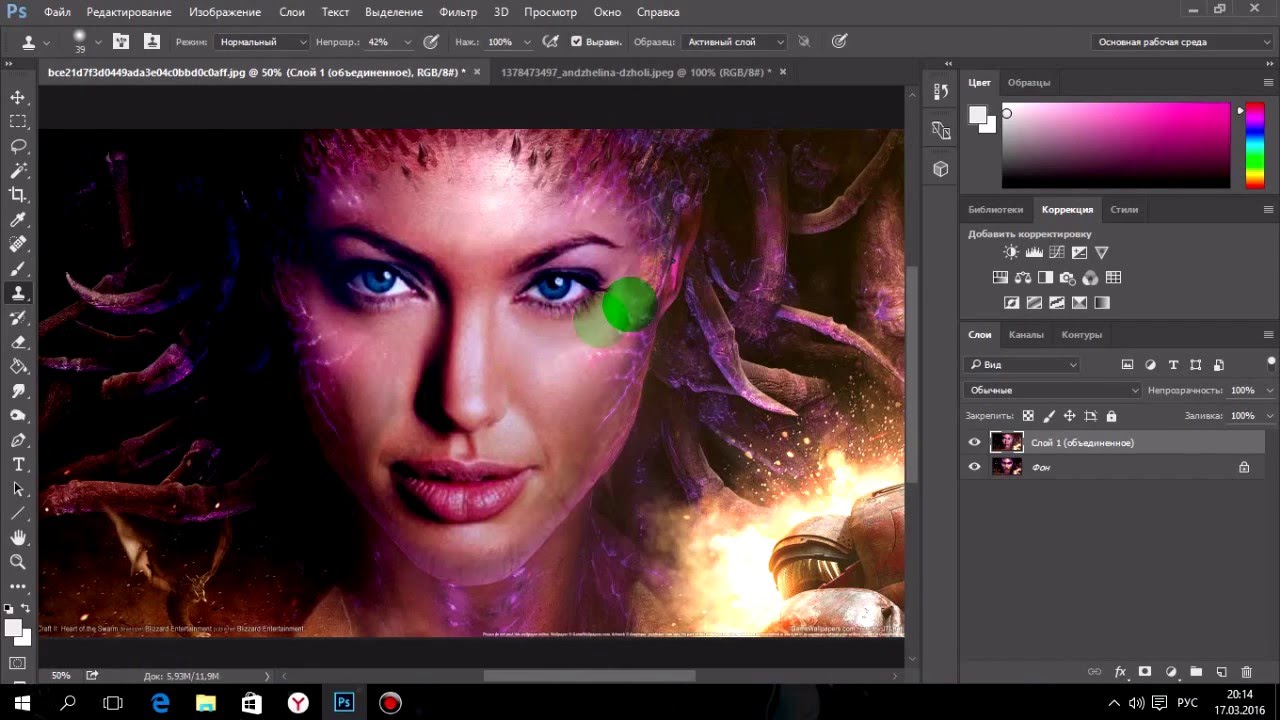This screenshot has height=720, width=1280.
Task: Open the workspace switcher dropdown
Action: pyautogui.click(x=1181, y=42)
